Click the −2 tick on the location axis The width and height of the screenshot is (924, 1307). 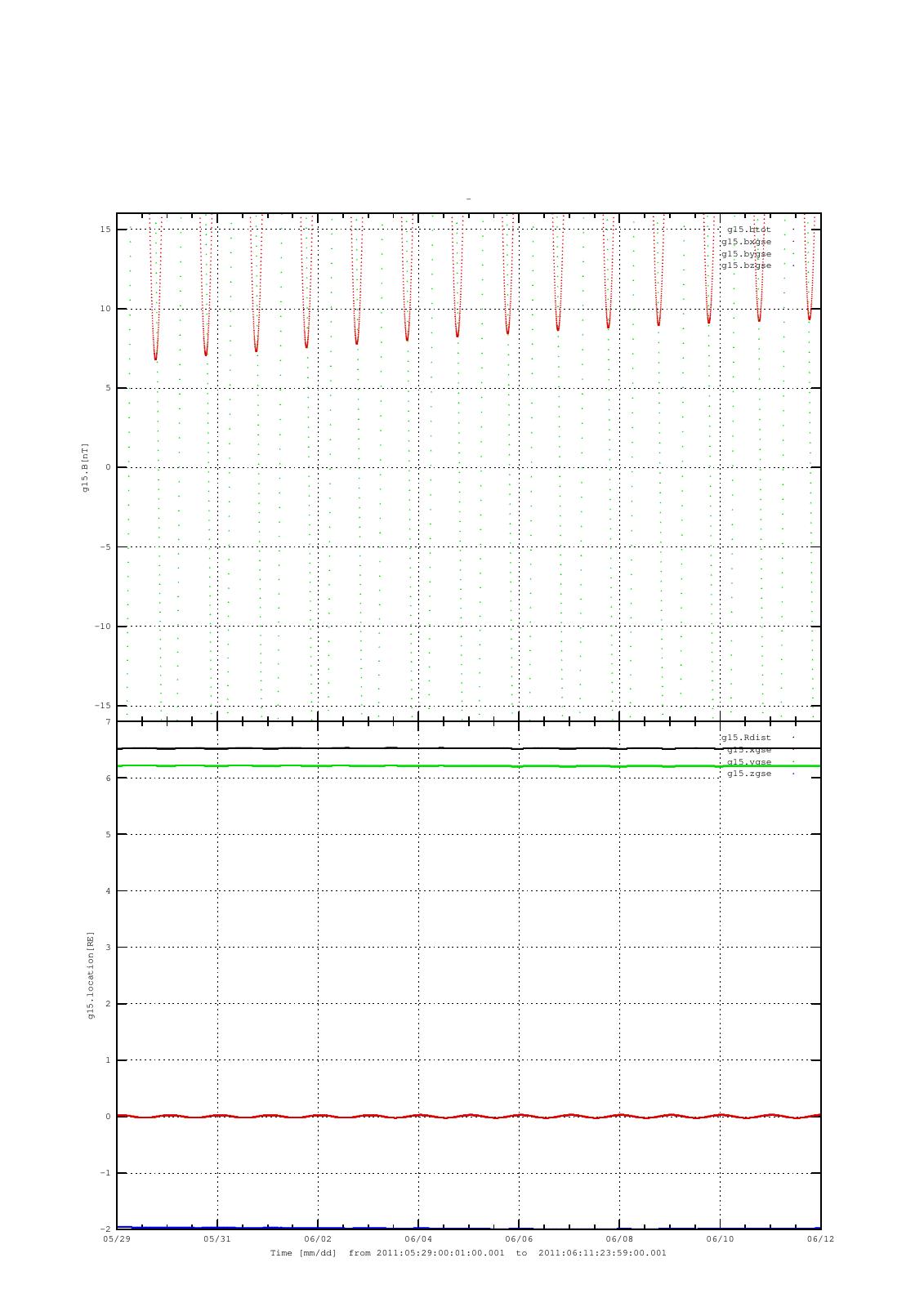105,1229
